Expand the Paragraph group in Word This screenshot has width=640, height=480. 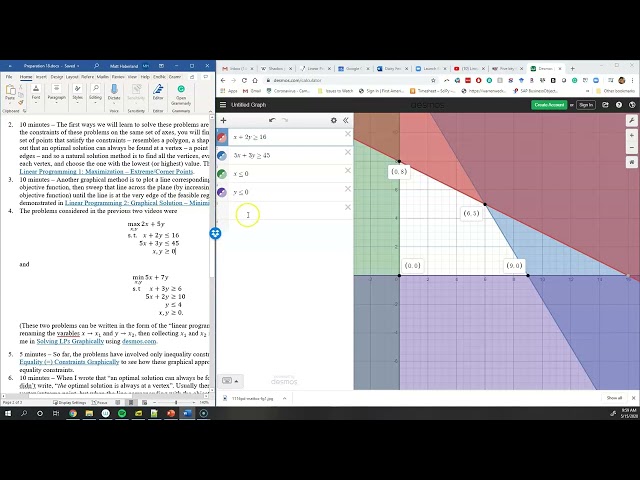coord(56,93)
